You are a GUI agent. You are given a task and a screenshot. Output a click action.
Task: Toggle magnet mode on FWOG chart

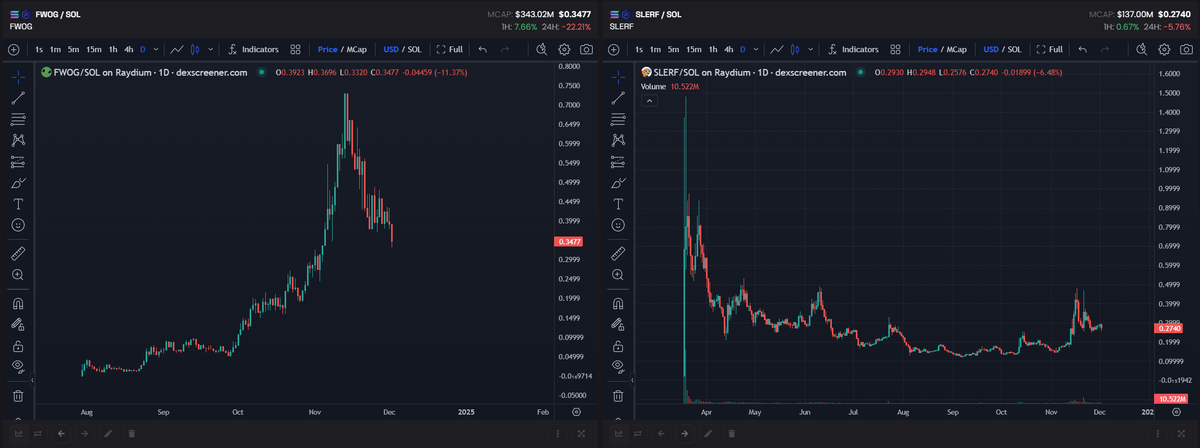[x=18, y=303]
